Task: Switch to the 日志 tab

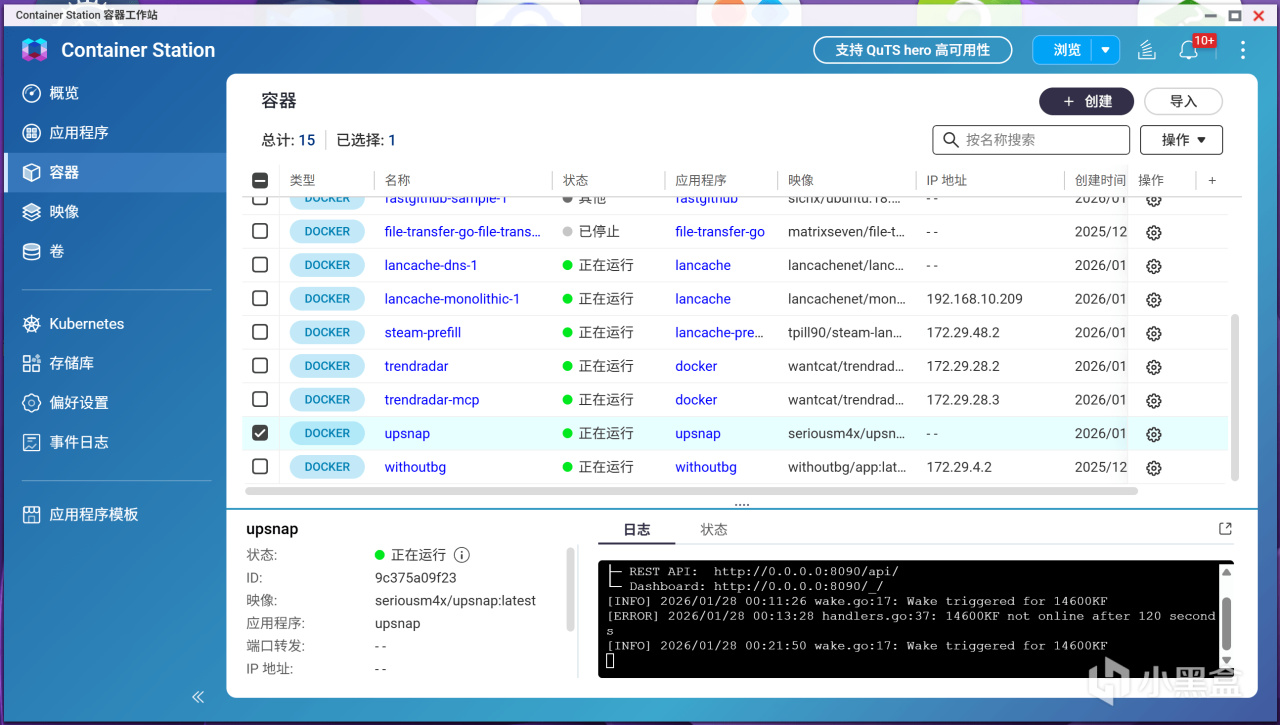Action: 637,529
